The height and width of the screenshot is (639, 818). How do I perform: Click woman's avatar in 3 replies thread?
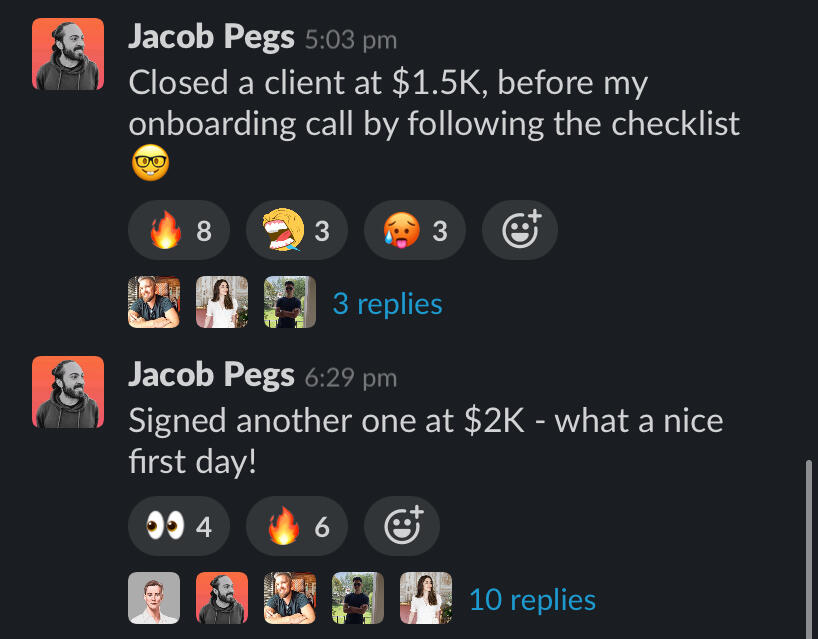click(222, 302)
